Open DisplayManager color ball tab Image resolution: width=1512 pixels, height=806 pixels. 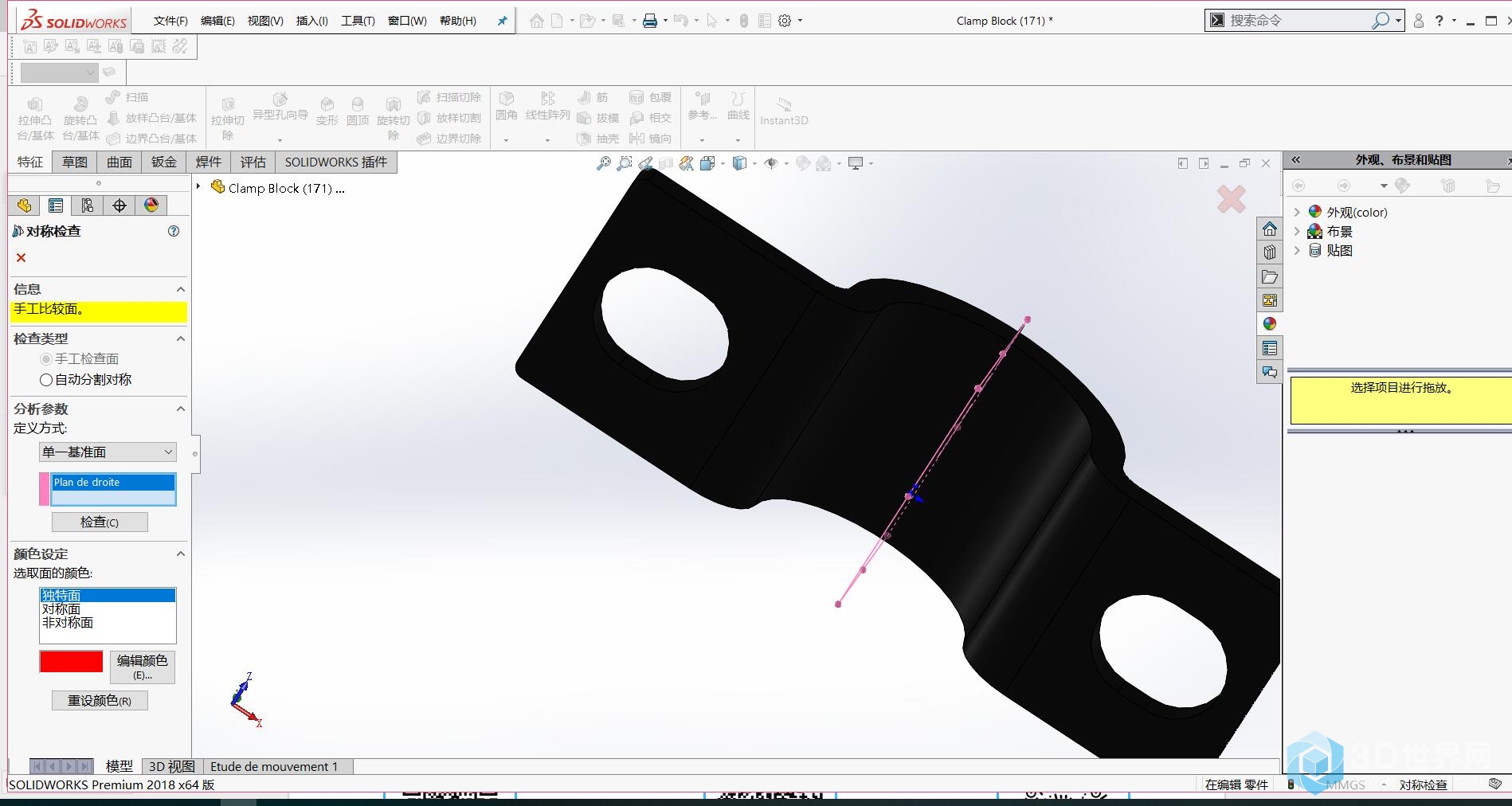coord(151,205)
